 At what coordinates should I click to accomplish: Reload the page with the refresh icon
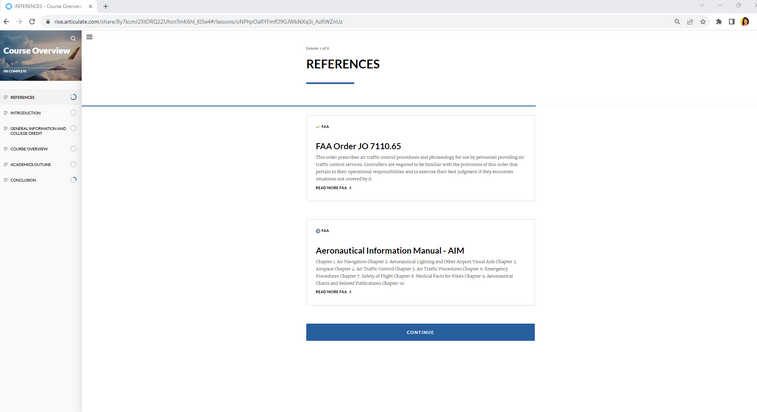(32, 21)
